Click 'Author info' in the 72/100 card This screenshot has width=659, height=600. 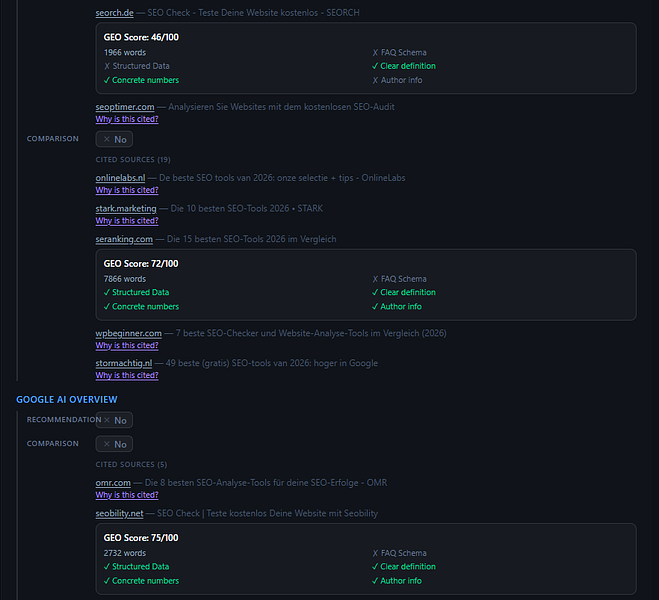pyautogui.click(x=397, y=307)
